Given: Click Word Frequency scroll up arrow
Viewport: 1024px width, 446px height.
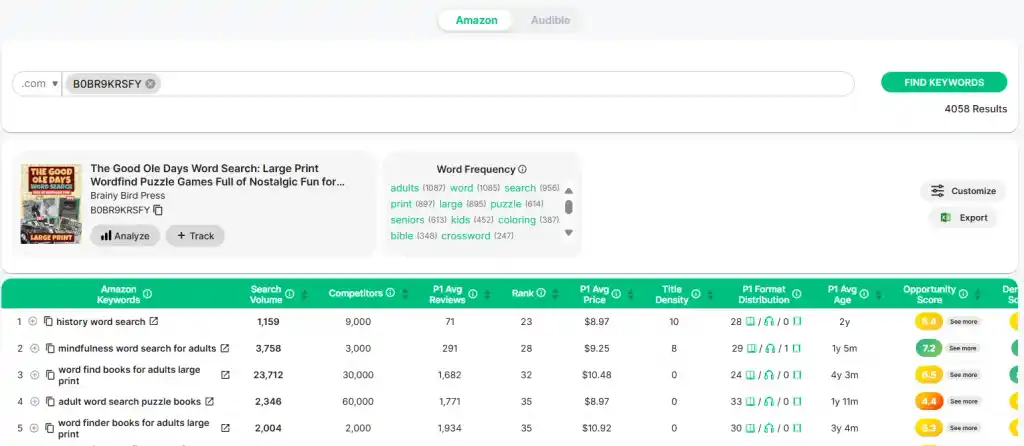Looking at the screenshot, I should click(x=568, y=191).
